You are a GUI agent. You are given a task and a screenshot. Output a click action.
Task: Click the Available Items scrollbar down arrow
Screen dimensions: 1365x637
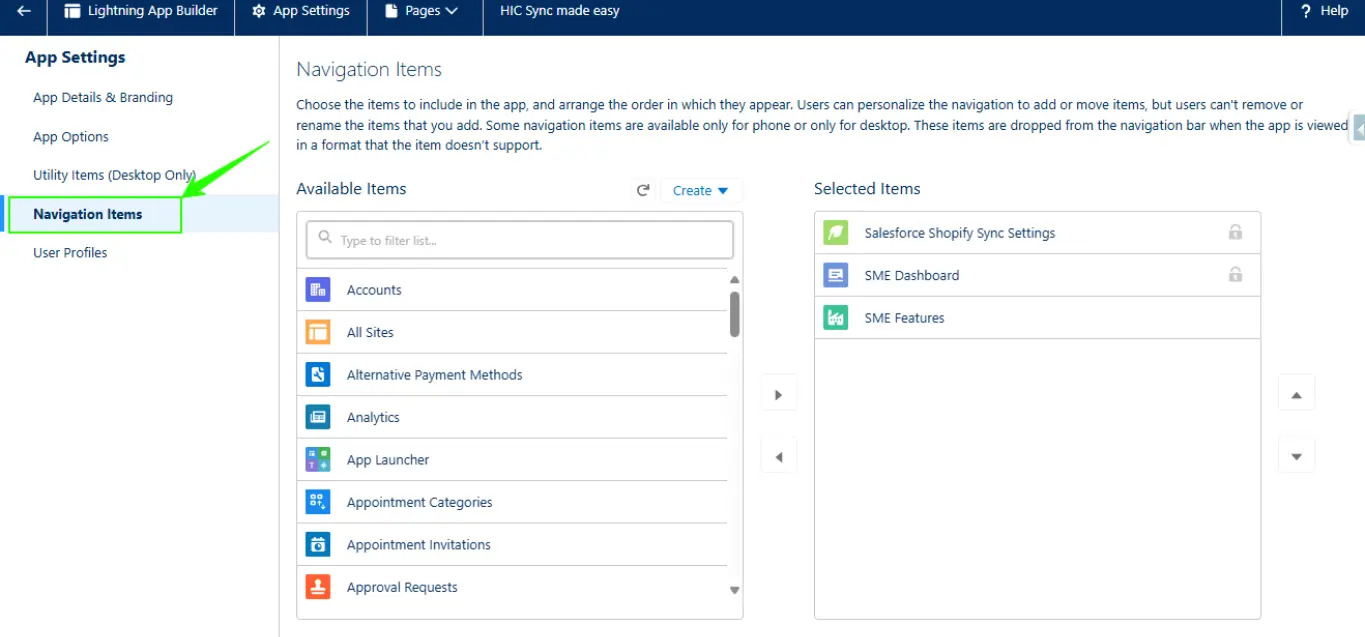pyautogui.click(x=735, y=590)
